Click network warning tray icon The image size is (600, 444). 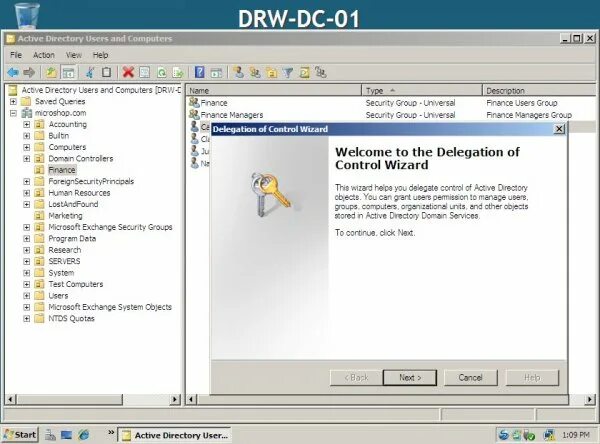point(549,435)
